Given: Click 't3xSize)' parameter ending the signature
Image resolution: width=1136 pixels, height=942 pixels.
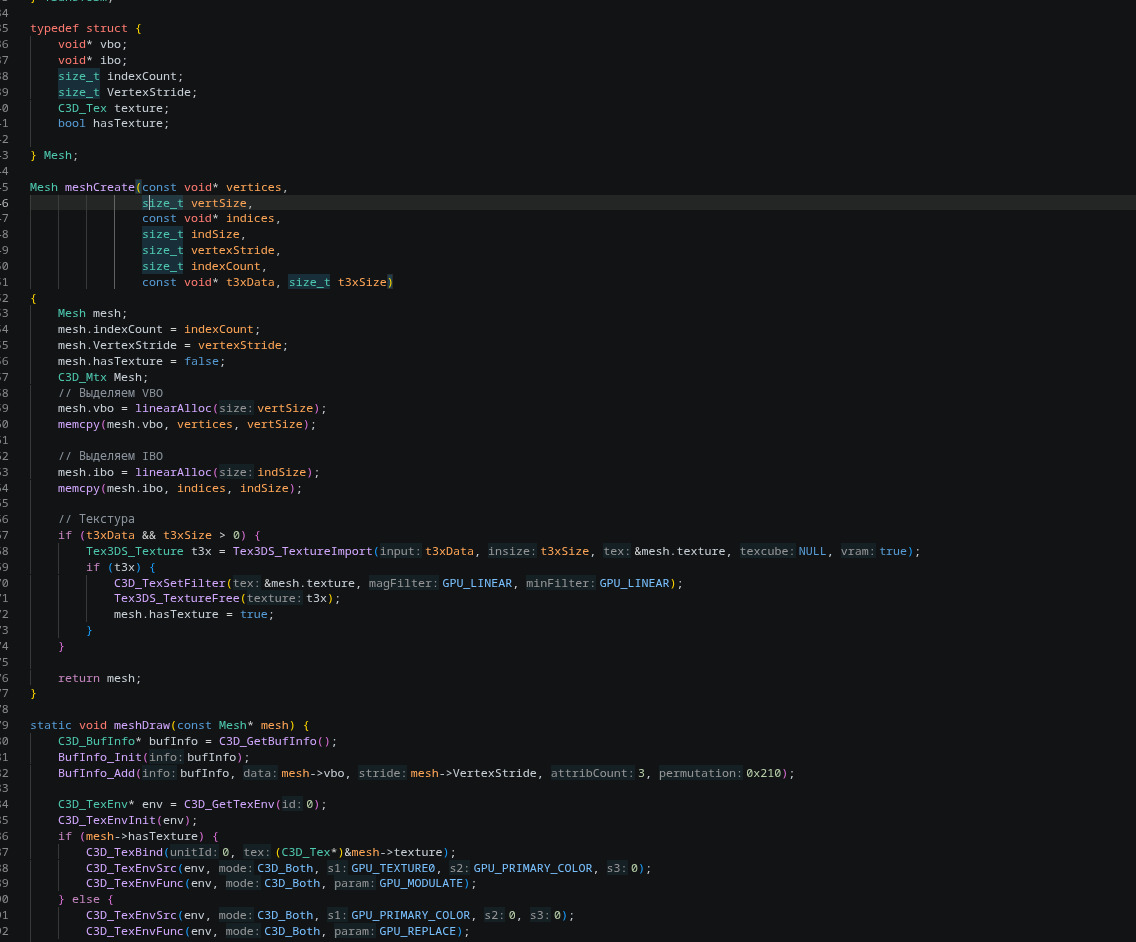Looking at the screenshot, I should pyautogui.click(x=365, y=282).
